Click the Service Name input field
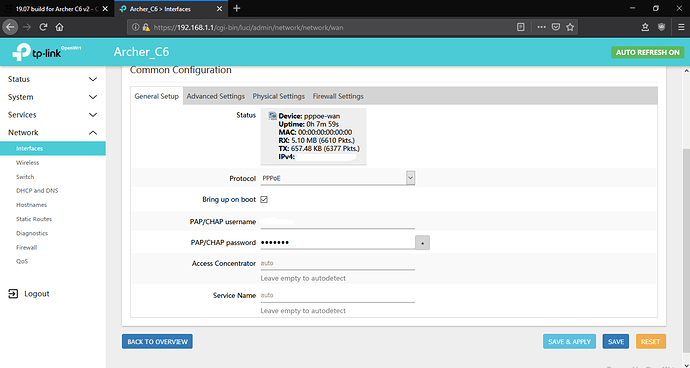690x368 pixels. (x=338, y=295)
